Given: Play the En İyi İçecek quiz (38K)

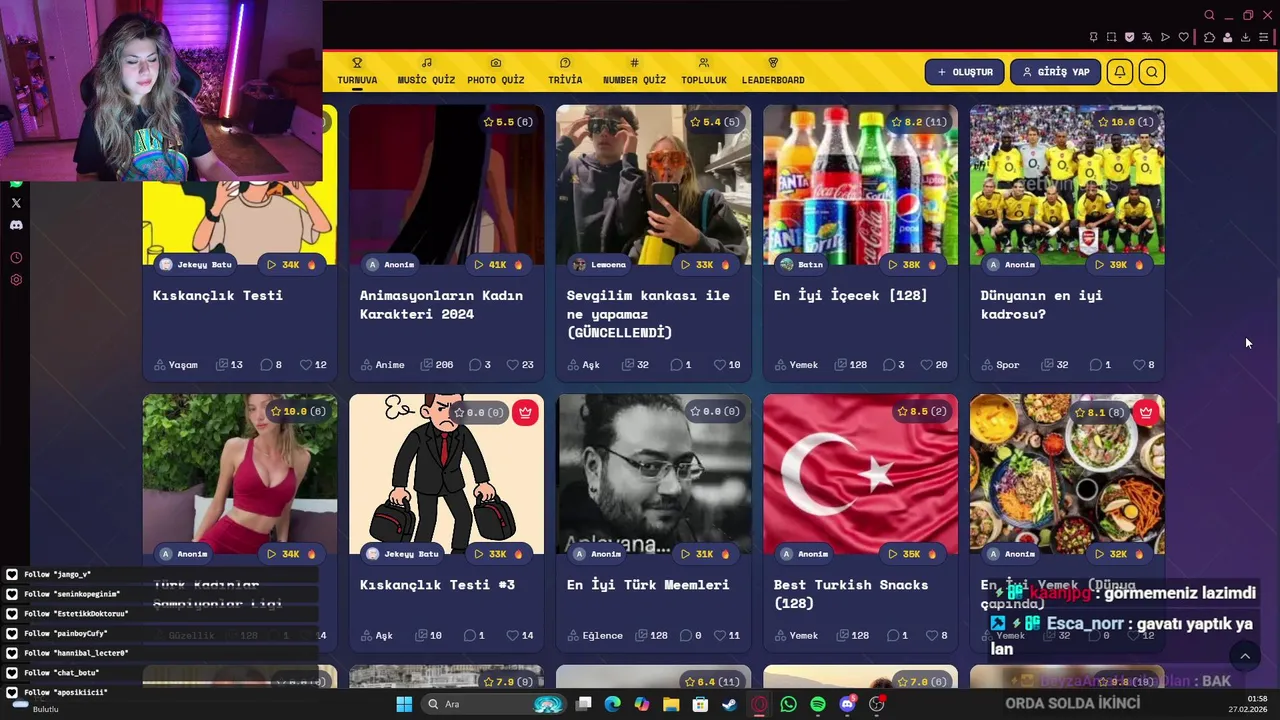Looking at the screenshot, I should click(911, 265).
